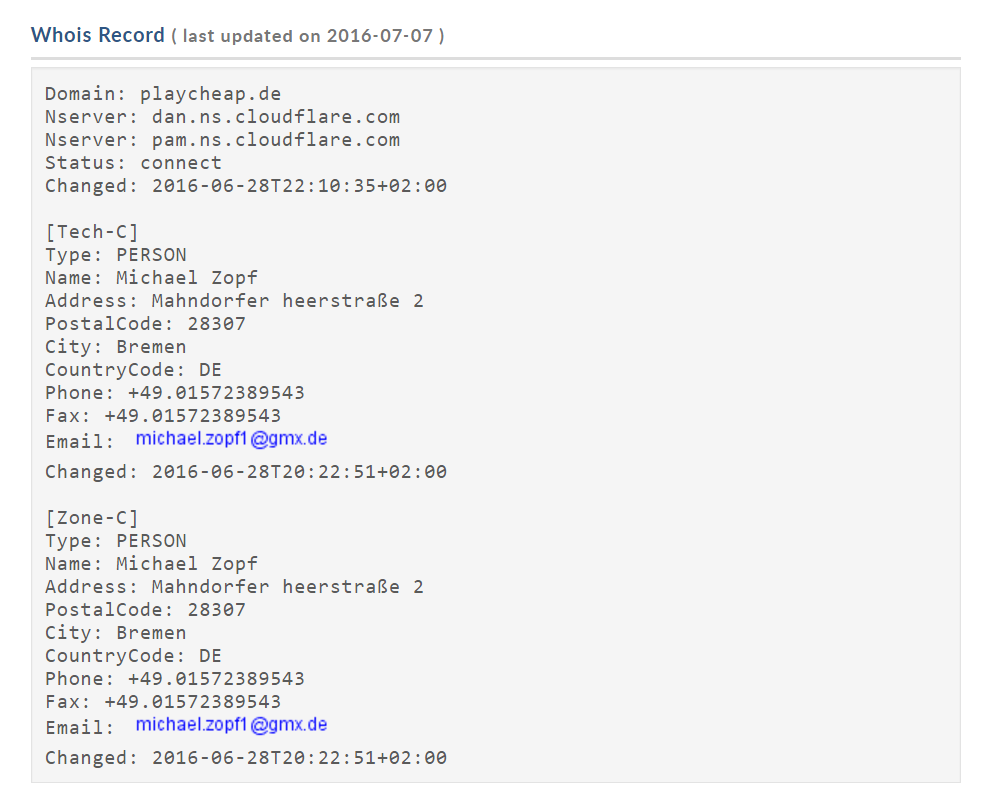Click the Zone-C City: Bremen line
999x810 pixels.
point(115,633)
